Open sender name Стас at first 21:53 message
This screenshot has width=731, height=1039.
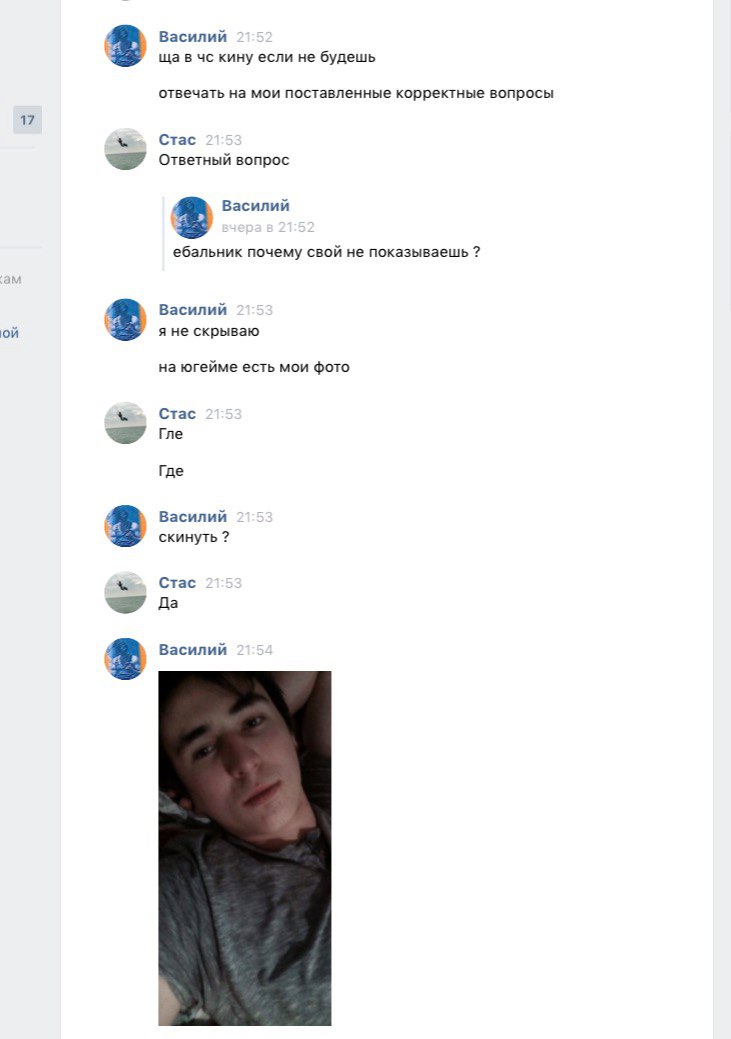[x=177, y=140]
